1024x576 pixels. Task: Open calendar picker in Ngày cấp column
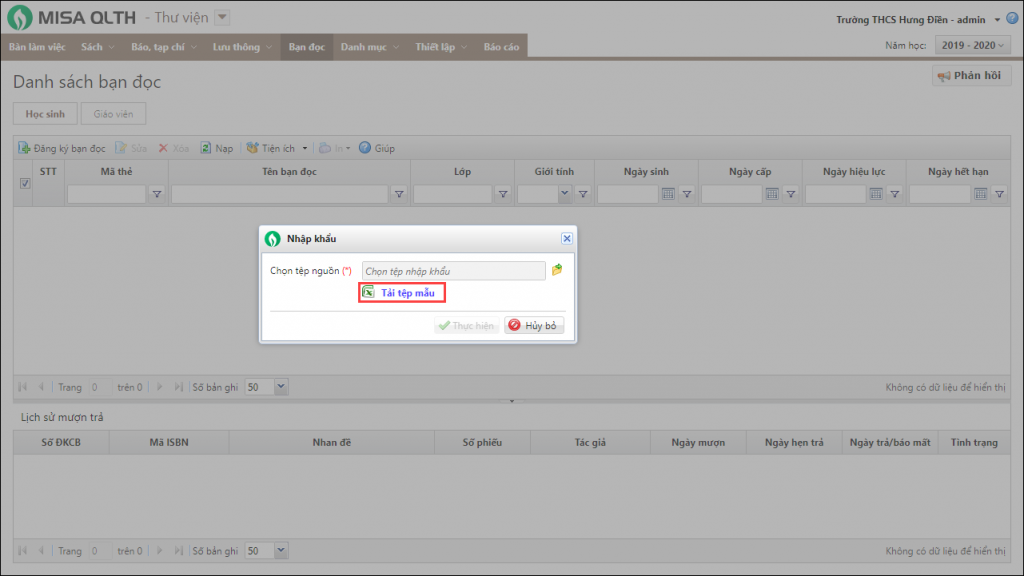pyautogui.click(x=772, y=195)
